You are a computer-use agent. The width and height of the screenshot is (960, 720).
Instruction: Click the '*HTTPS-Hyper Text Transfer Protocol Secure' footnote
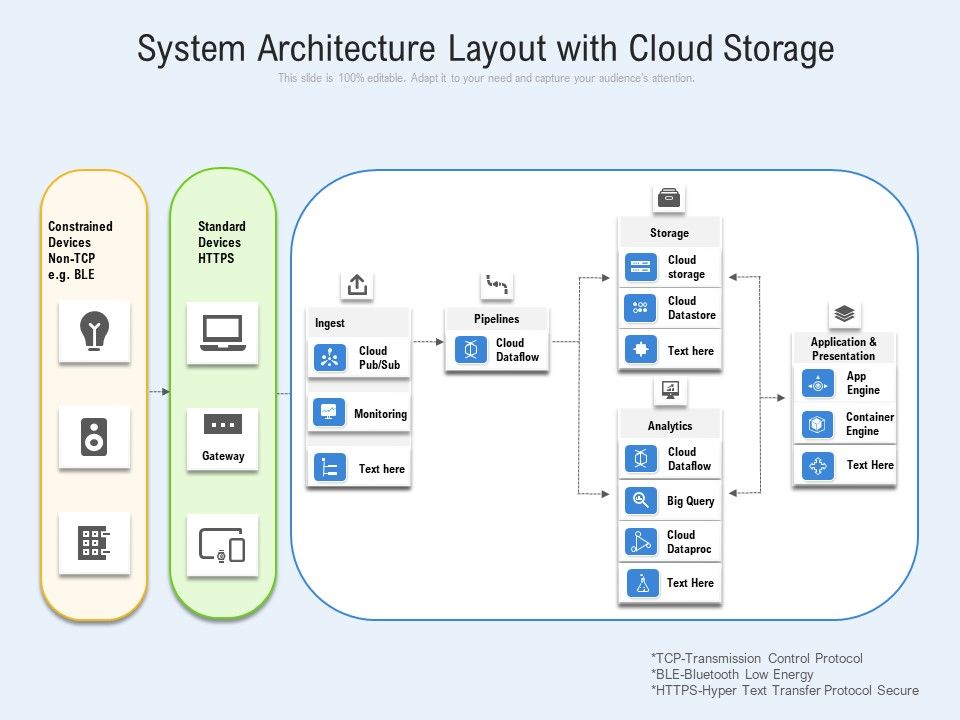pos(785,691)
